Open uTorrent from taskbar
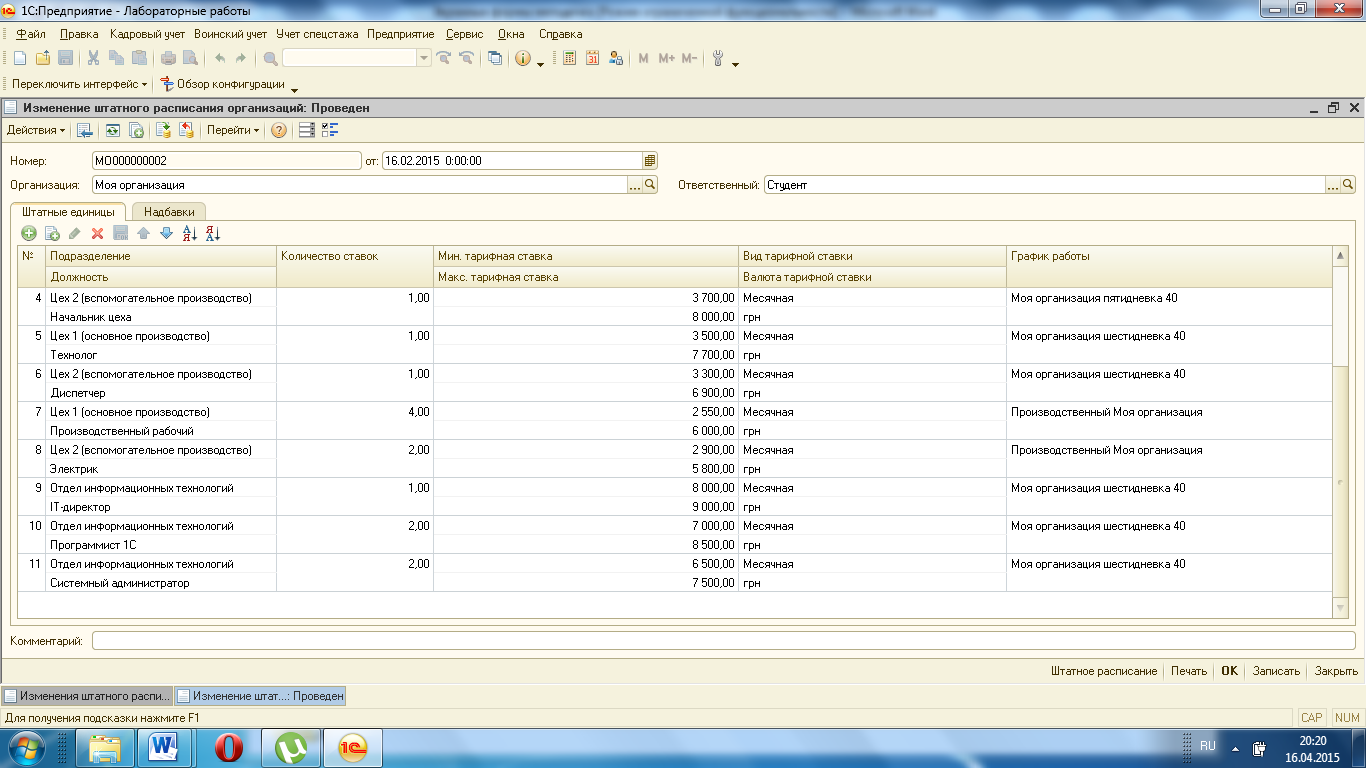The image size is (1366, 768). [291, 746]
